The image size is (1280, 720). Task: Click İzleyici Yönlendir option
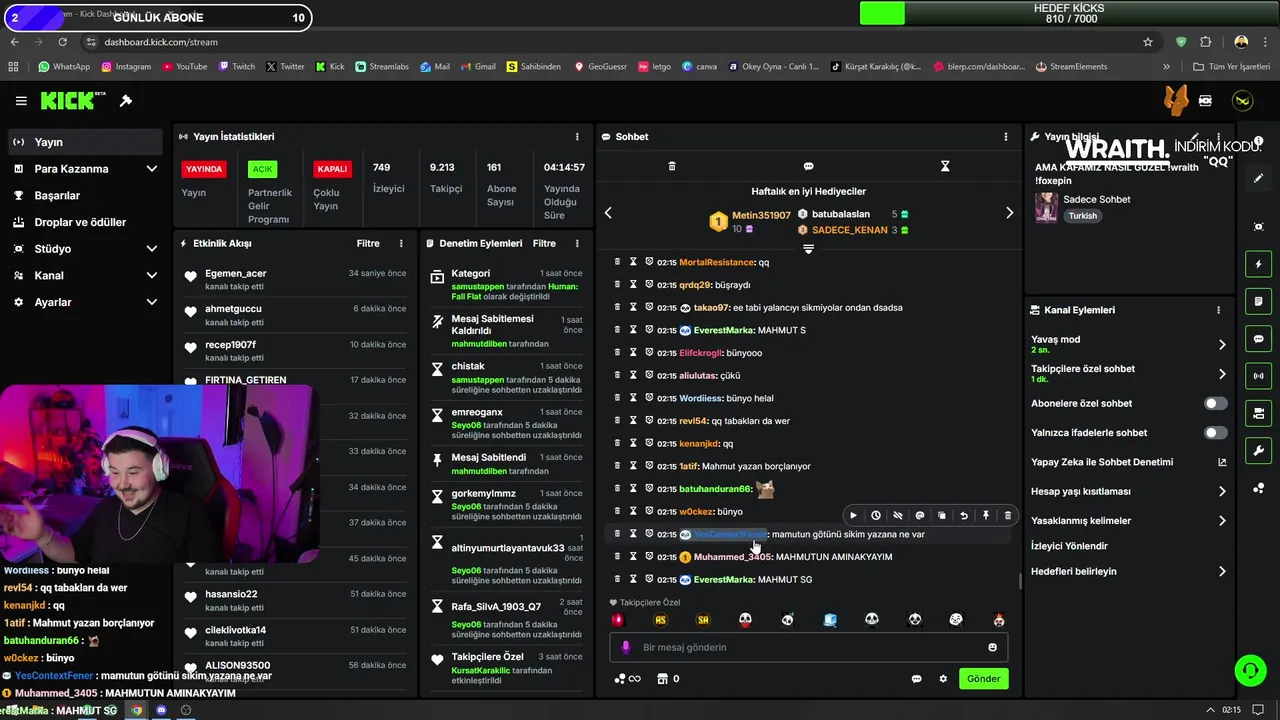(x=1069, y=546)
